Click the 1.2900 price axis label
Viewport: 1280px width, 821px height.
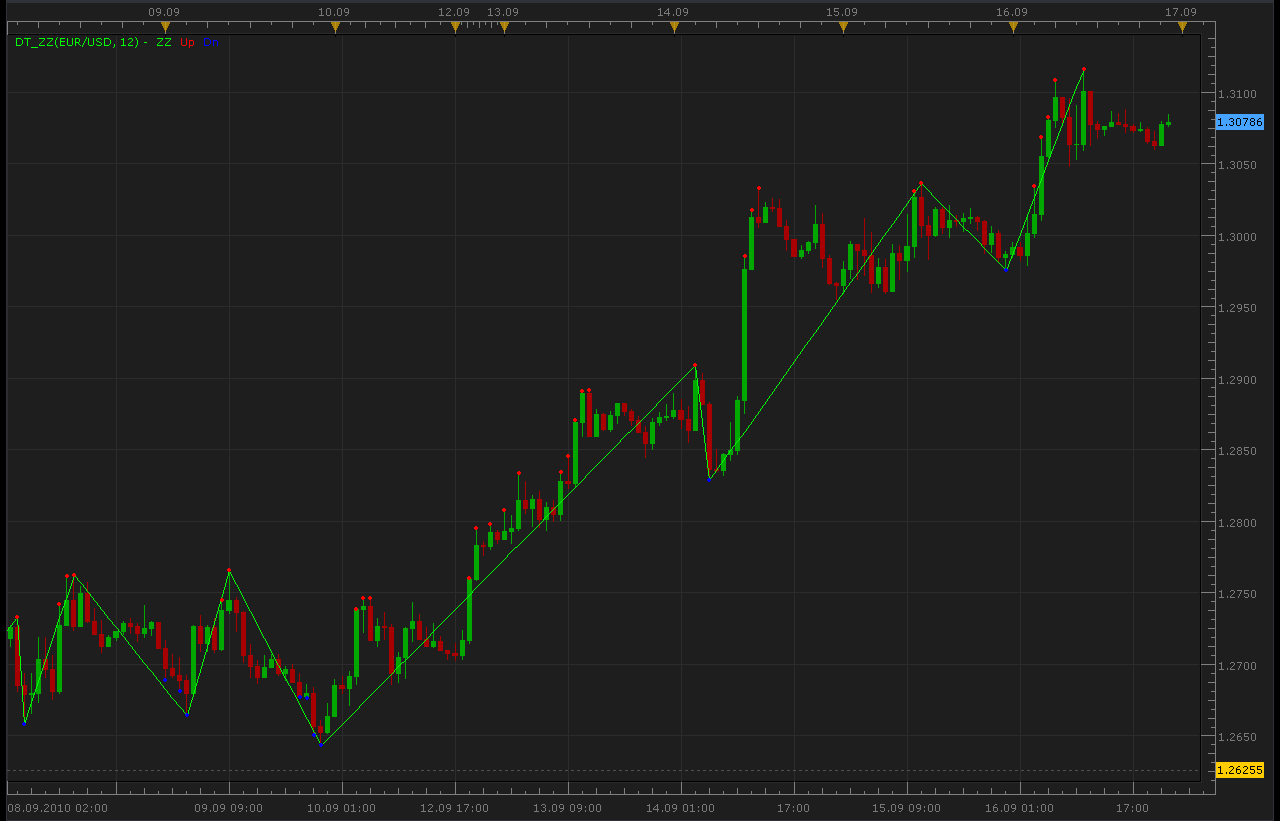click(1236, 380)
